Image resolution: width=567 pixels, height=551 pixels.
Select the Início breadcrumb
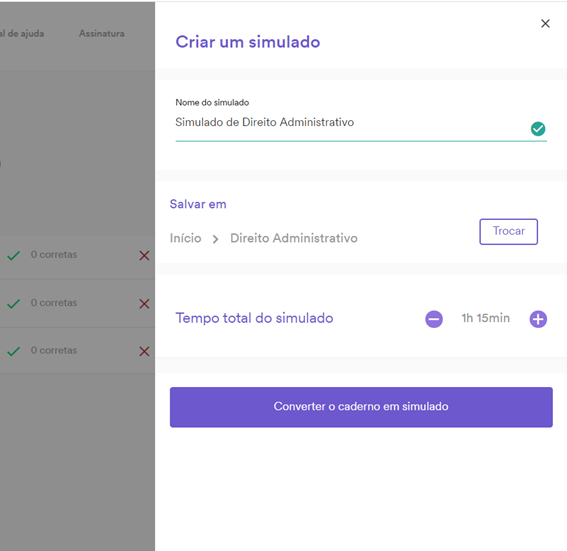click(186, 238)
